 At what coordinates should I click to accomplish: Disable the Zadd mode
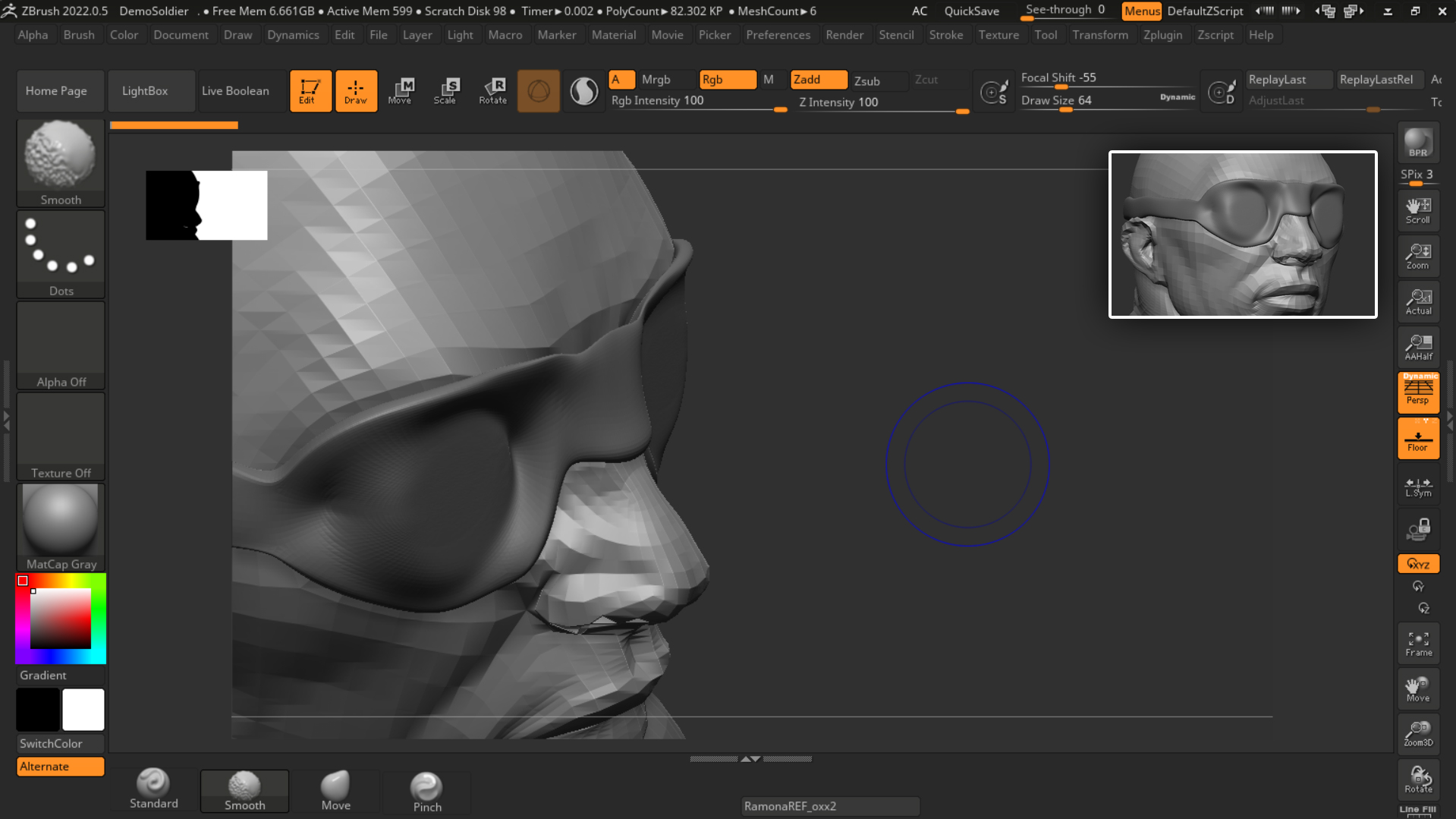point(818,80)
